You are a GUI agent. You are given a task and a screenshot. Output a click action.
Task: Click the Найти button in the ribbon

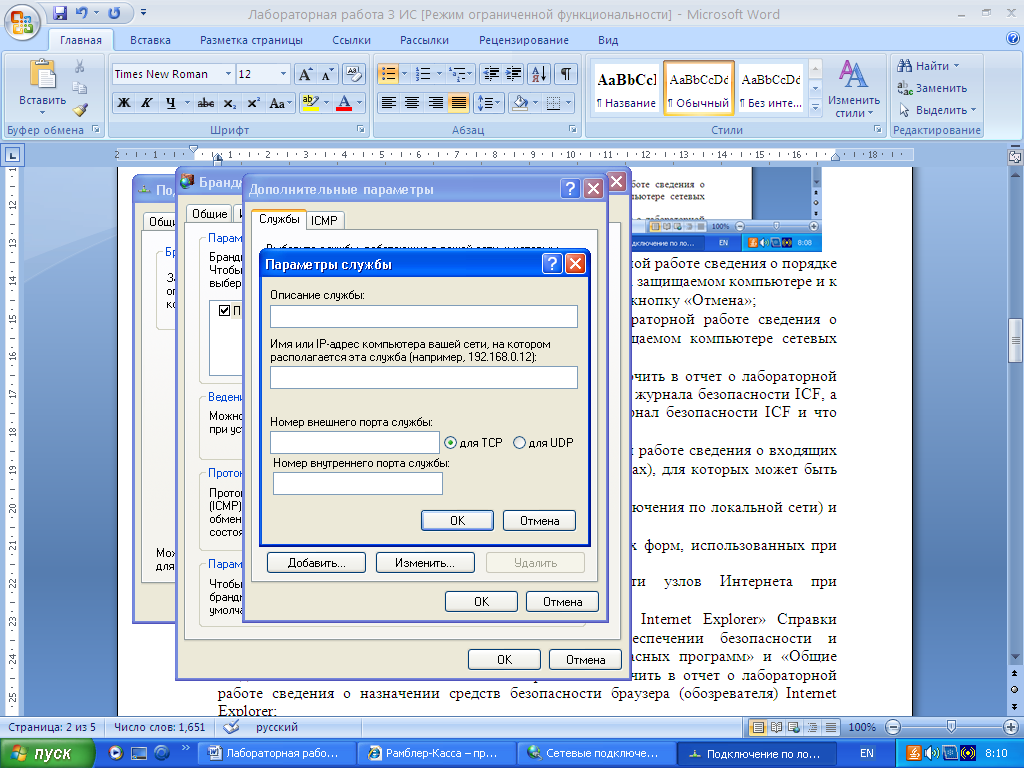tap(928, 65)
